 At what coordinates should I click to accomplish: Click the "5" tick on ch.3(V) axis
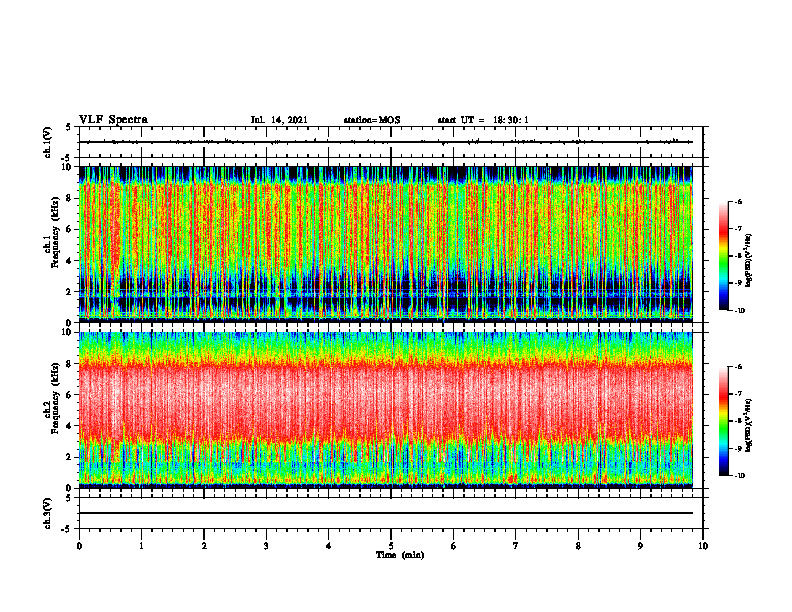tap(68, 498)
